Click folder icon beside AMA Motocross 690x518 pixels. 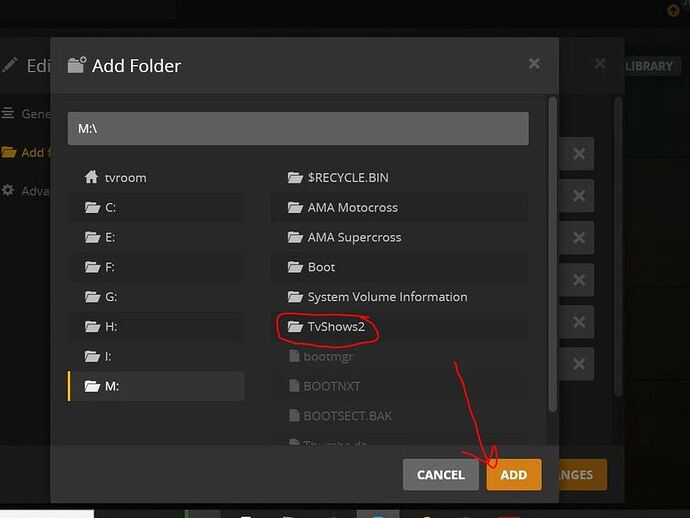295,207
